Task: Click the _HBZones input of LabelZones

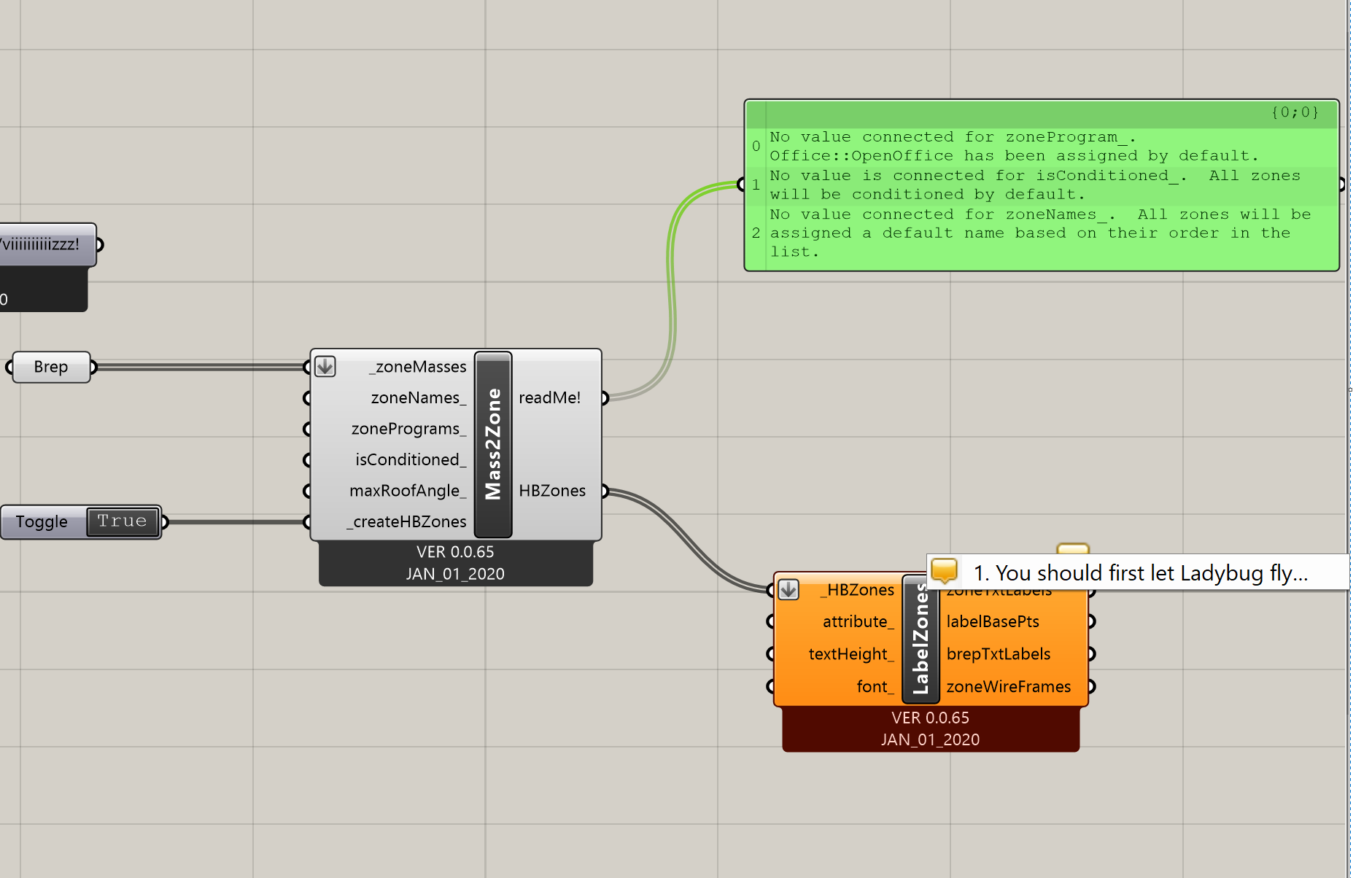Action: point(857,590)
